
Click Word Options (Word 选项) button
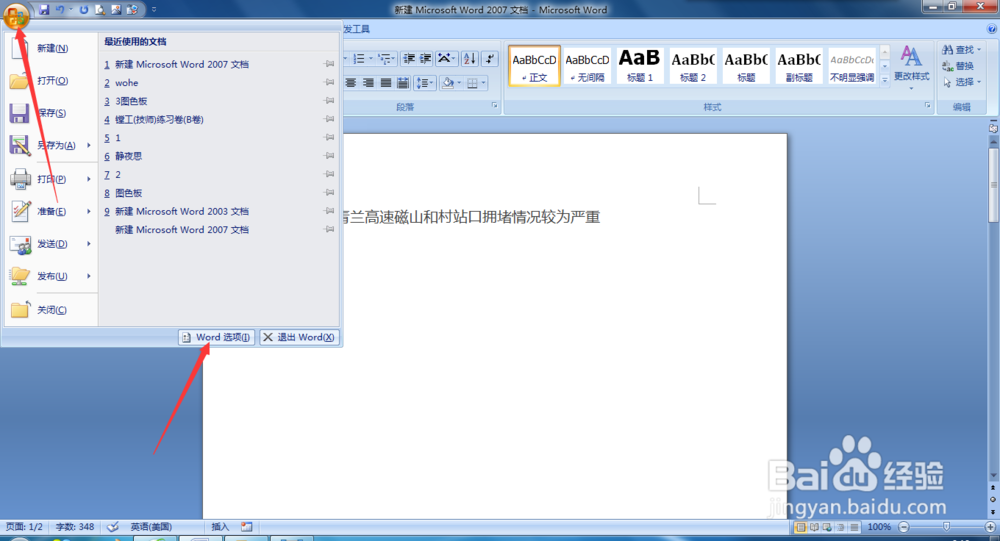216,337
